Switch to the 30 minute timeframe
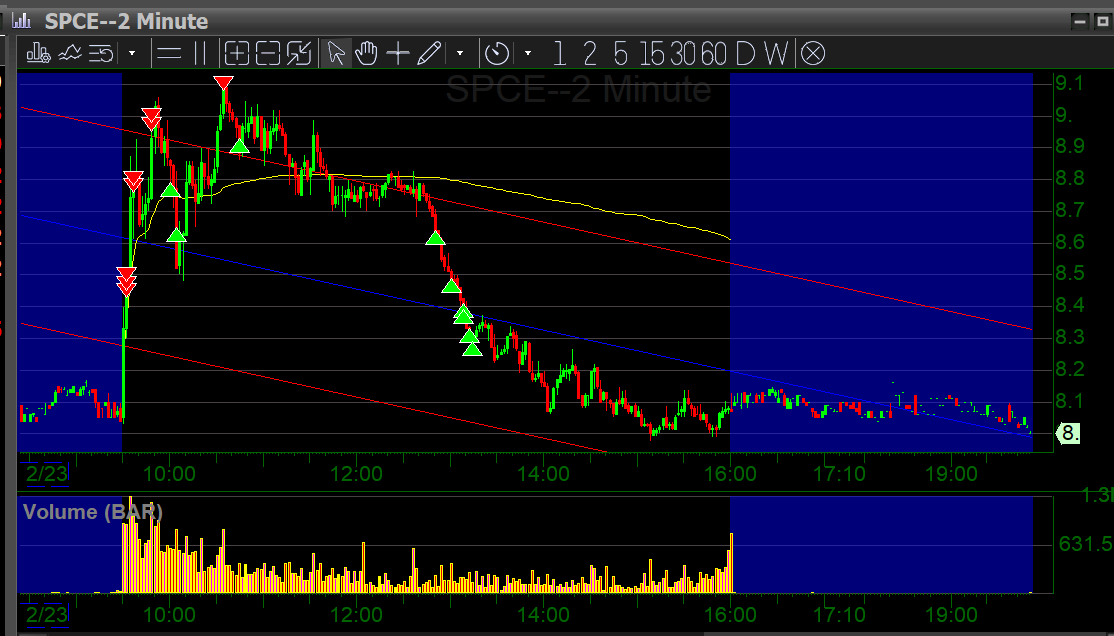This screenshot has height=636, width=1114. [x=683, y=53]
